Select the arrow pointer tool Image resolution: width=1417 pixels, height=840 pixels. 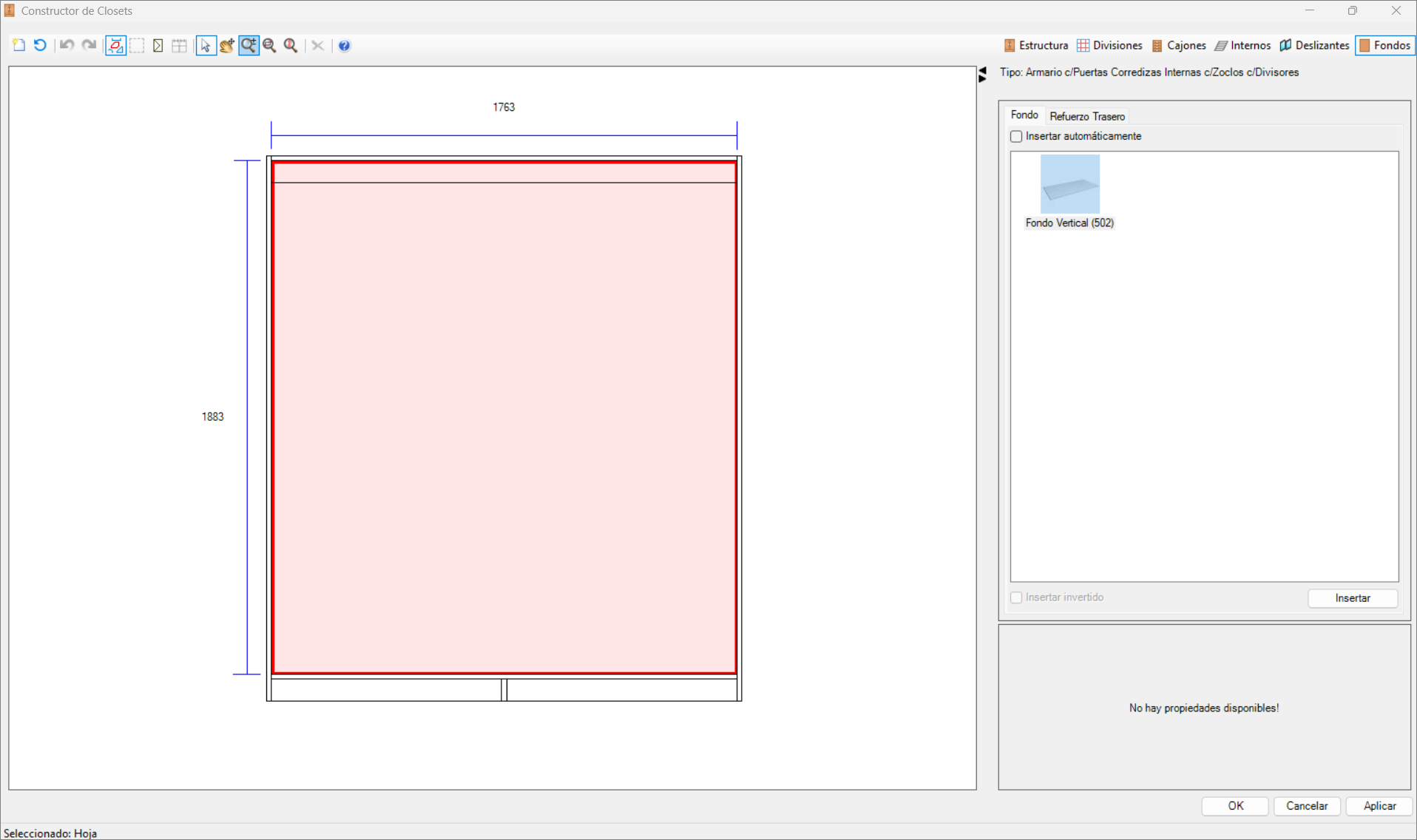[x=206, y=45]
